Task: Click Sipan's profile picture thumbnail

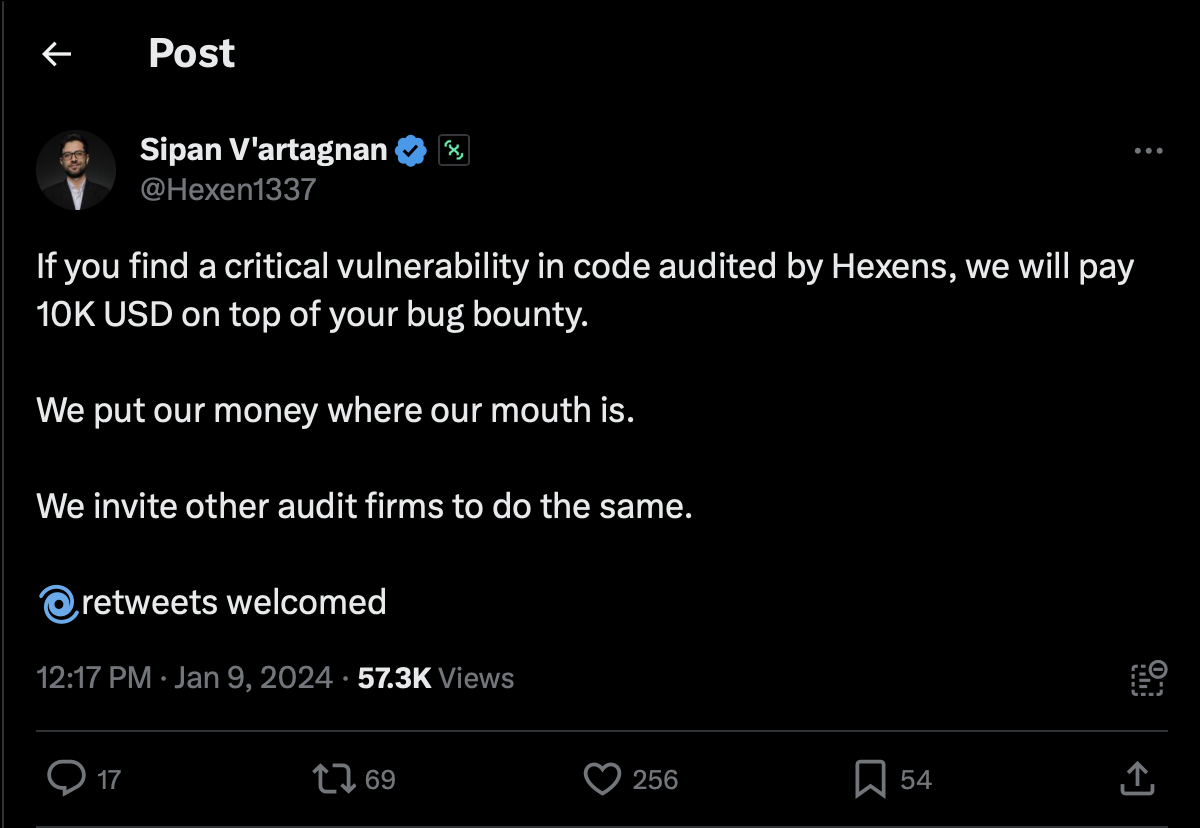Action: [x=75, y=169]
